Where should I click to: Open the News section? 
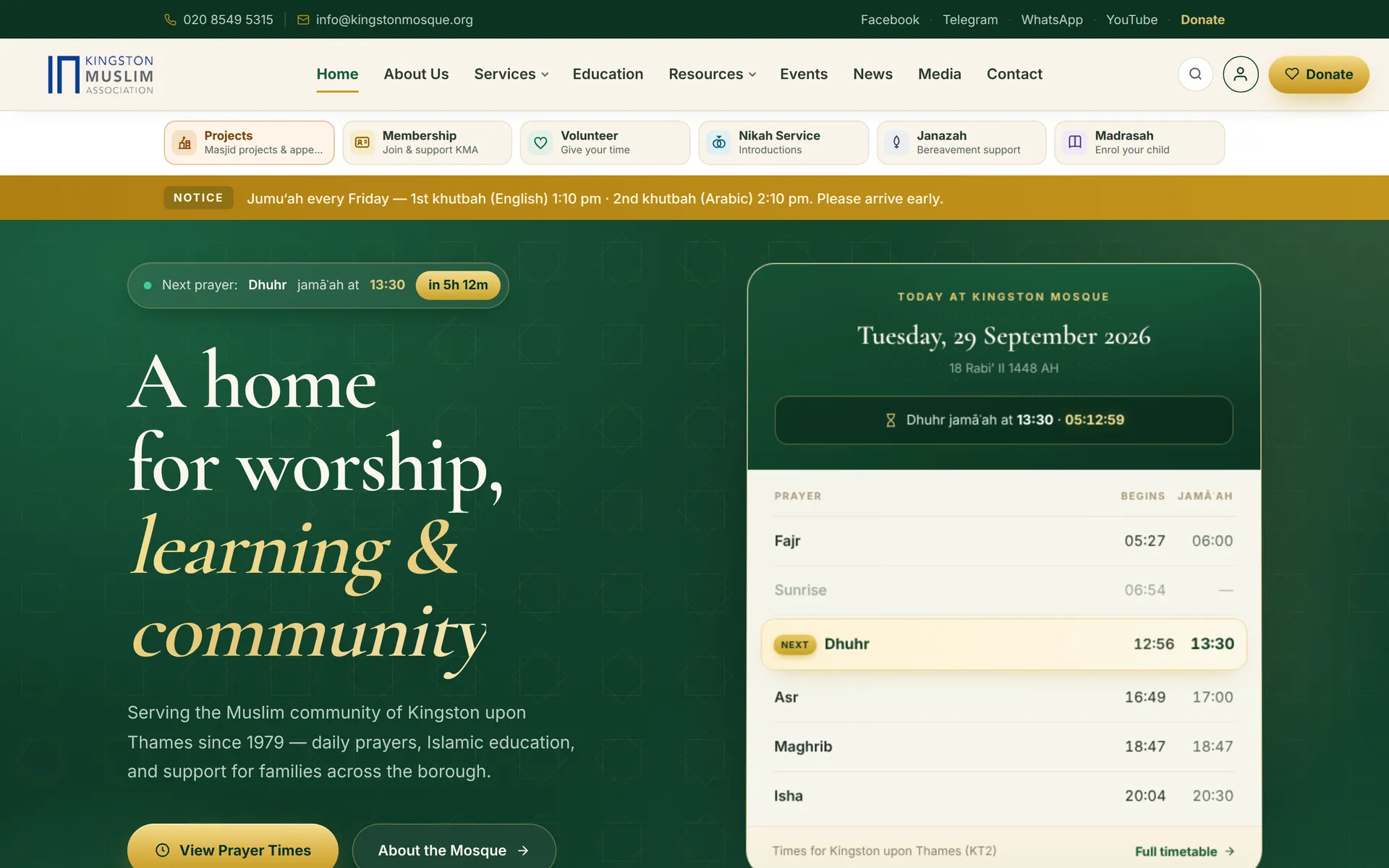coord(872,74)
